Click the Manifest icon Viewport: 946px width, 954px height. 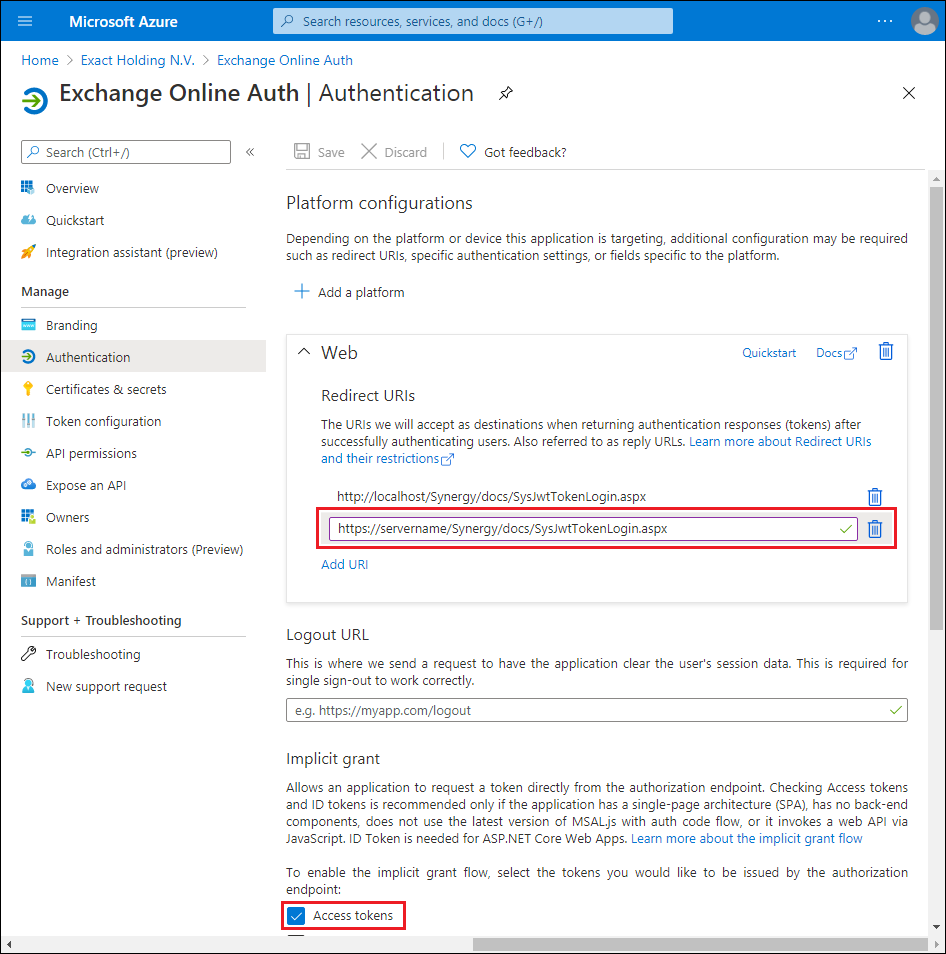coord(28,581)
